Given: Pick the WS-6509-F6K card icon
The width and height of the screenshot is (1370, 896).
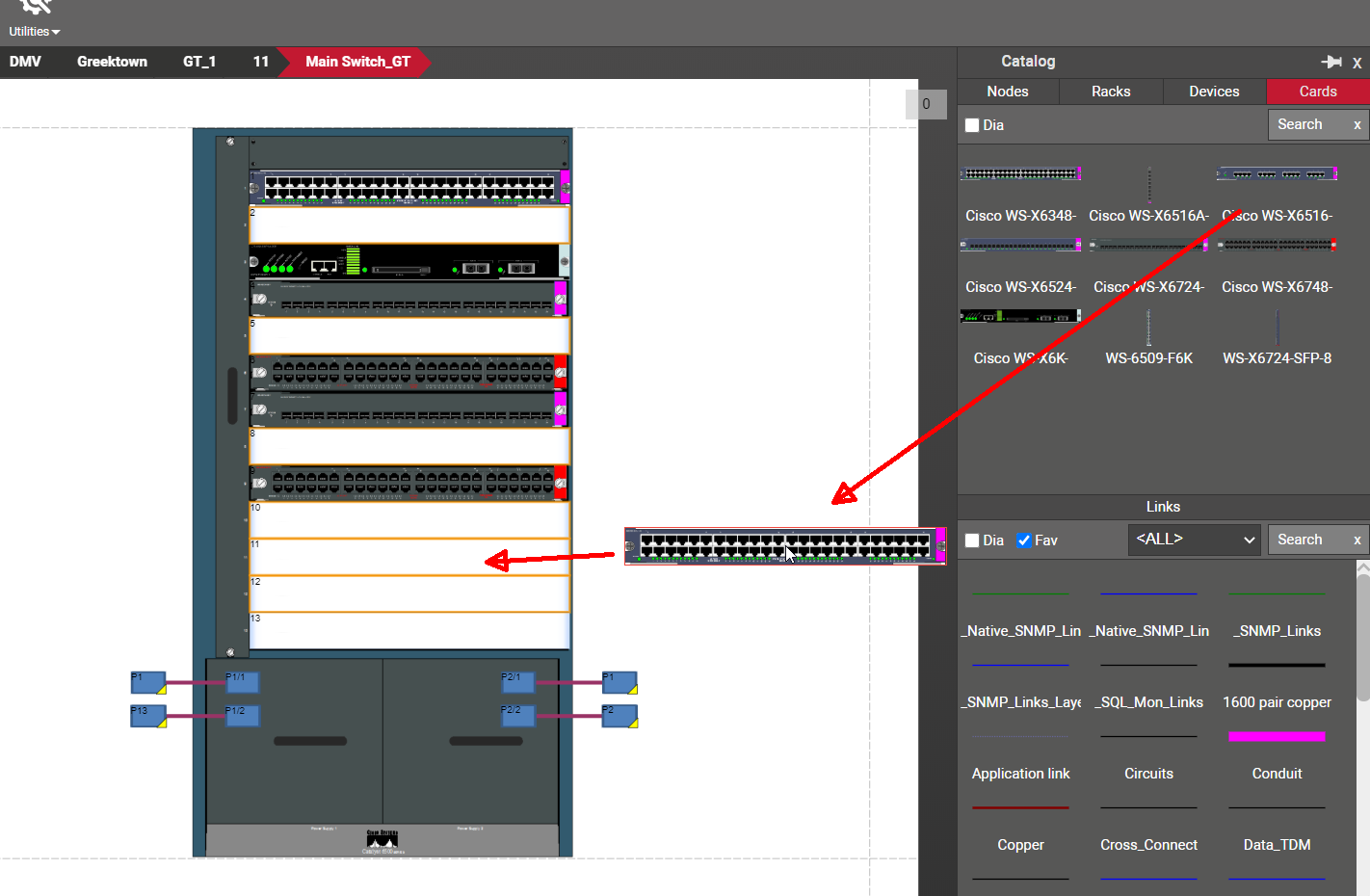Looking at the screenshot, I should tap(1148, 329).
